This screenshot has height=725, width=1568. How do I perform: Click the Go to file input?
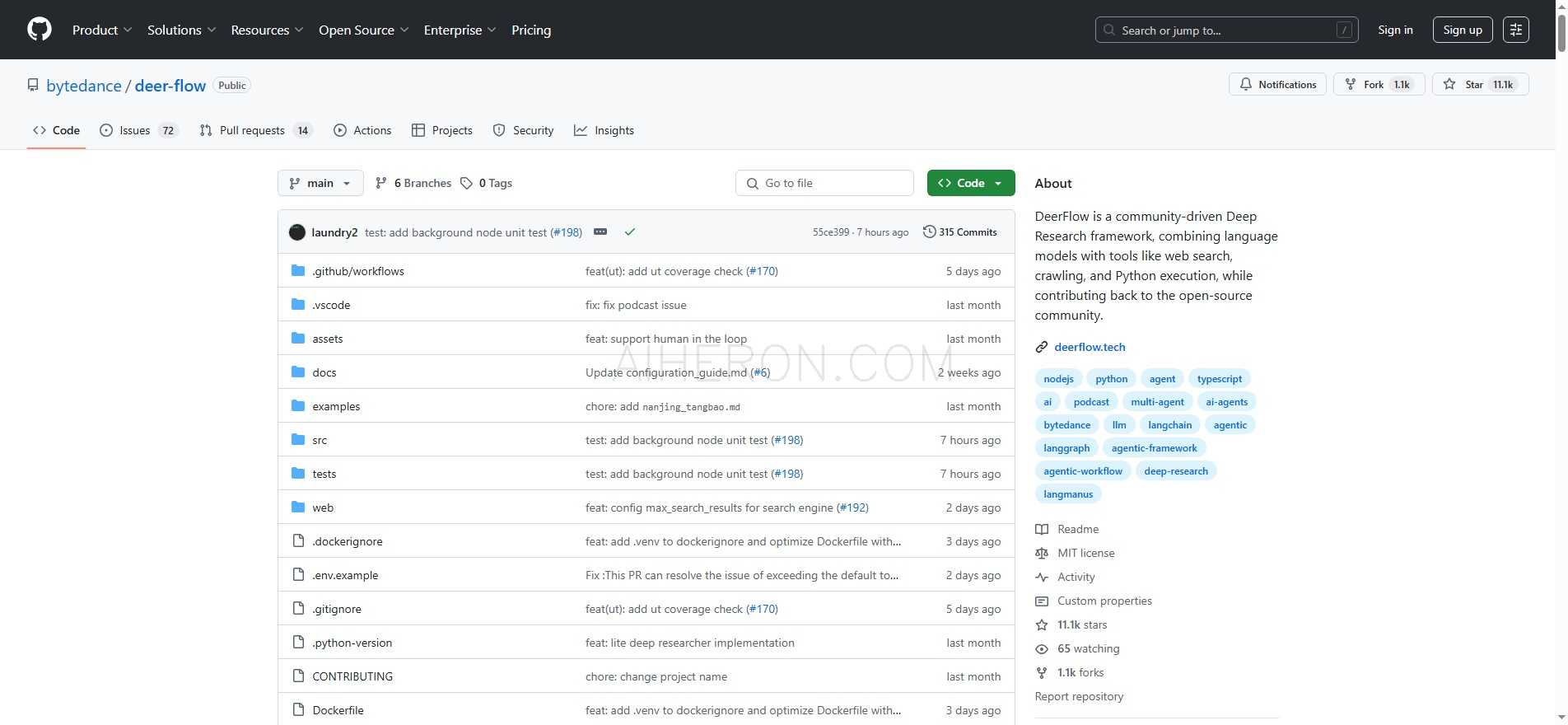824,183
